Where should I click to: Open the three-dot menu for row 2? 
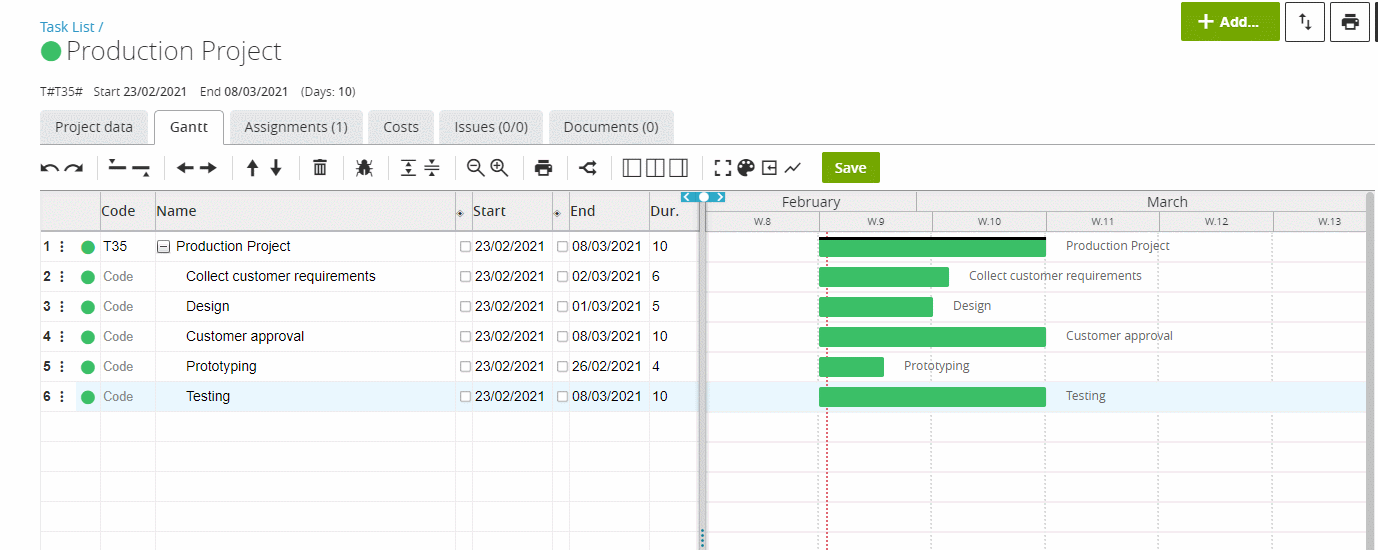[x=62, y=277]
